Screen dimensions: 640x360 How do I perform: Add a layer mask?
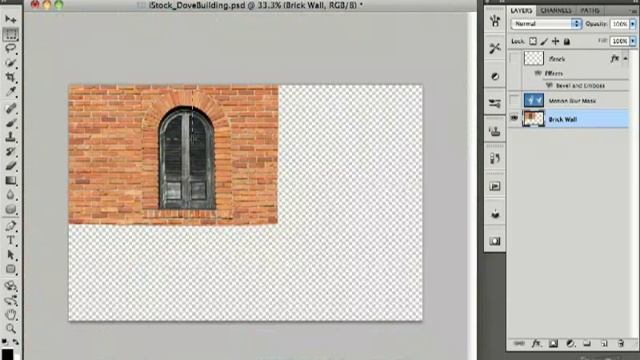[553, 344]
